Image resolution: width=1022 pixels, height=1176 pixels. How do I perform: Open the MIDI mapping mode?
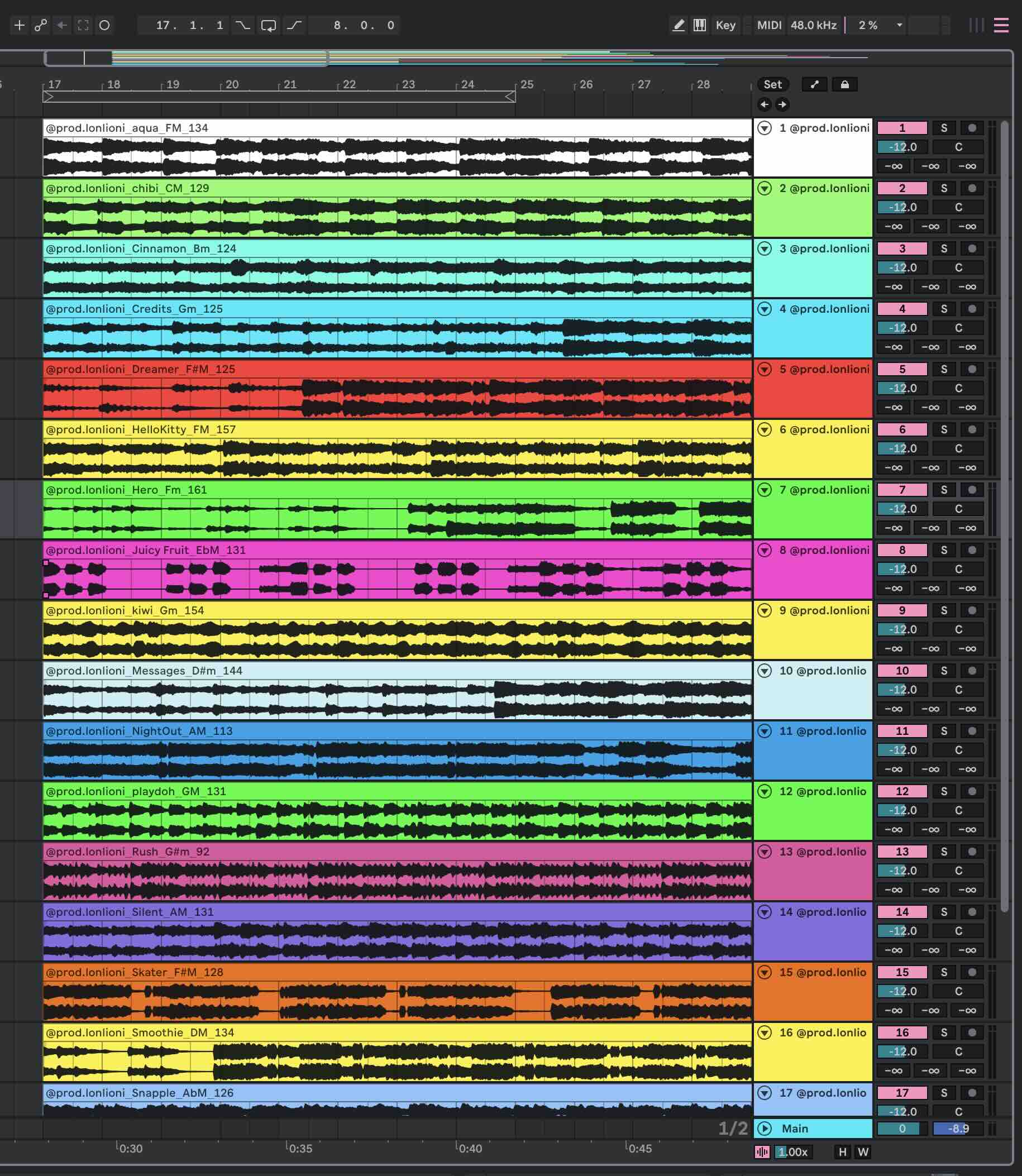pos(769,25)
